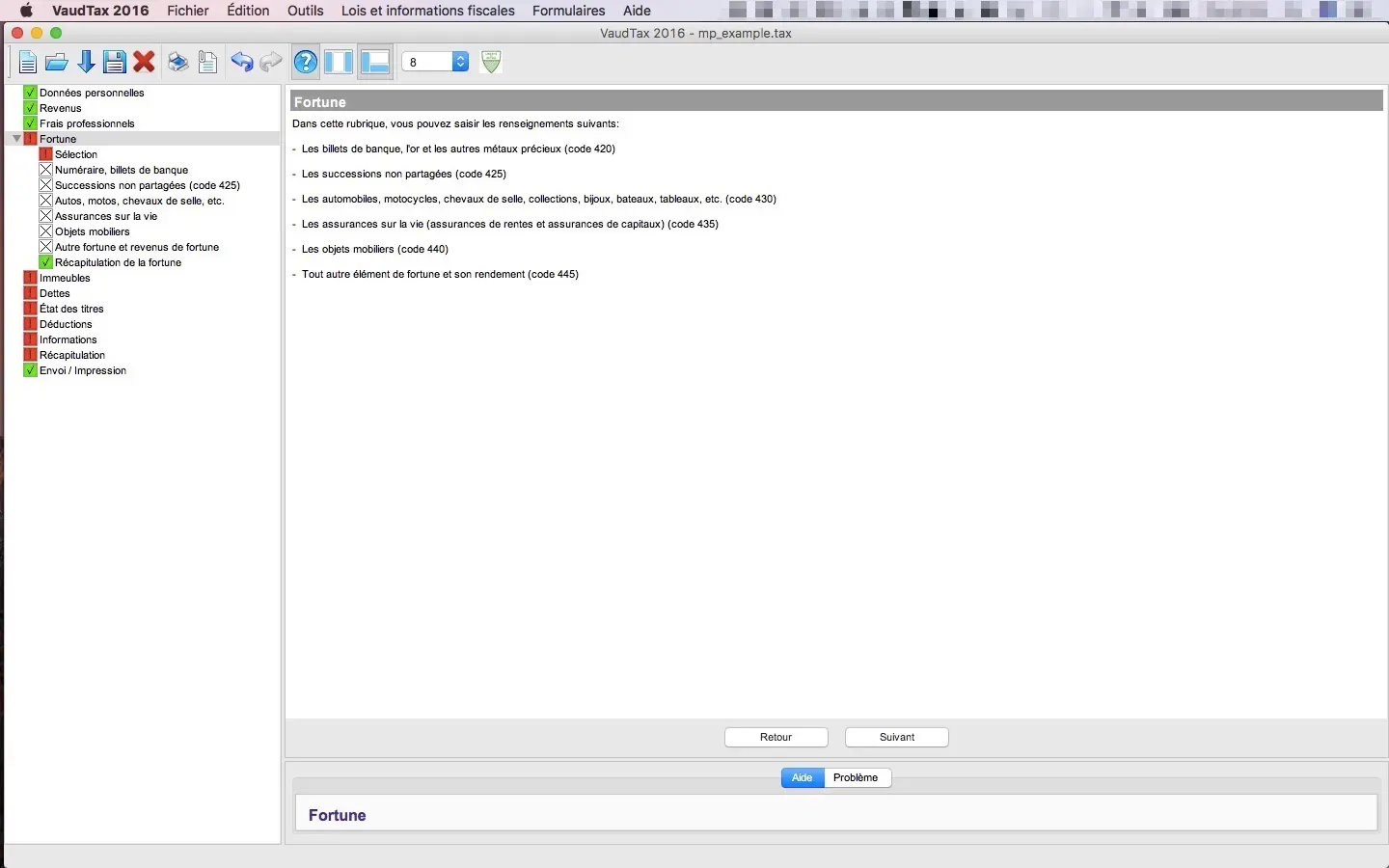Open Objets mobiliers item
Image resolution: width=1389 pixels, height=868 pixels.
tap(93, 231)
